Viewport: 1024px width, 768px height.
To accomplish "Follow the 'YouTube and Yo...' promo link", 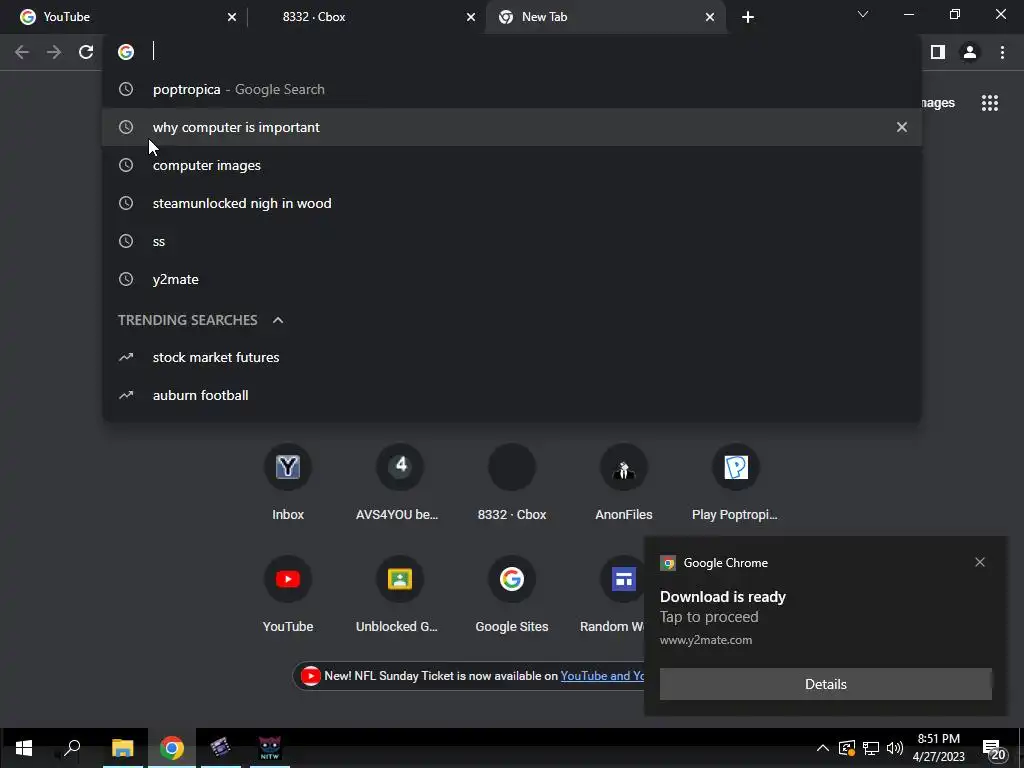I will (x=602, y=676).
